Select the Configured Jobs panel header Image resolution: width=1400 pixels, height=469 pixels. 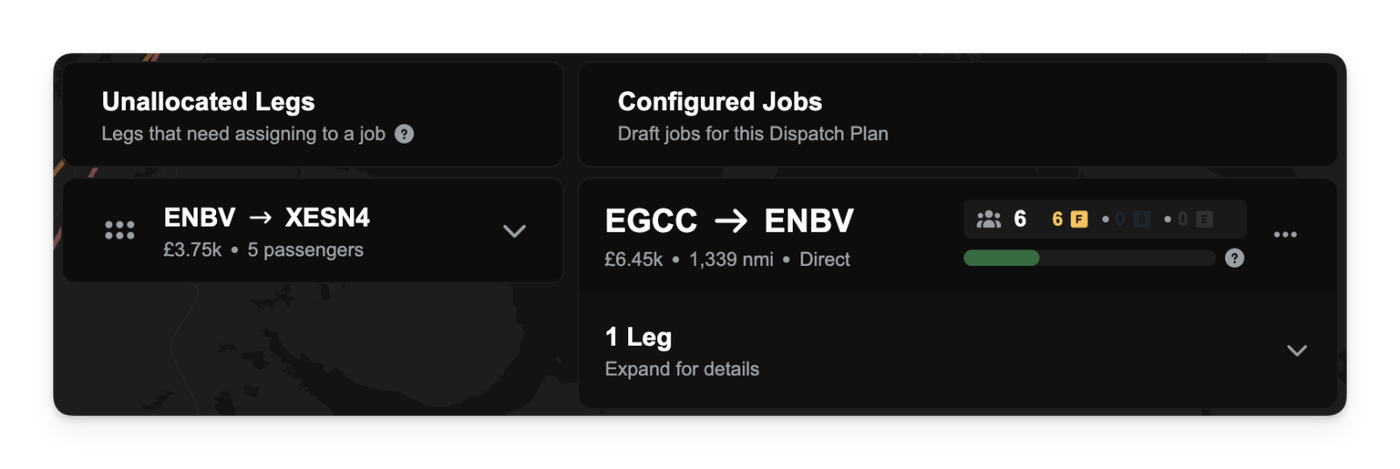coord(720,102)
